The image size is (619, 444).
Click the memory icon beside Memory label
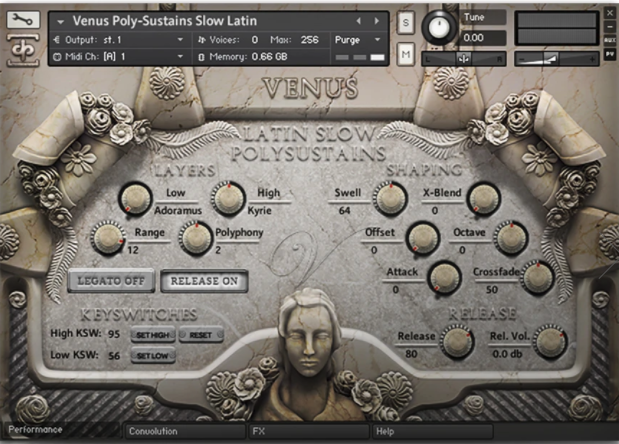tap(201, 57)
